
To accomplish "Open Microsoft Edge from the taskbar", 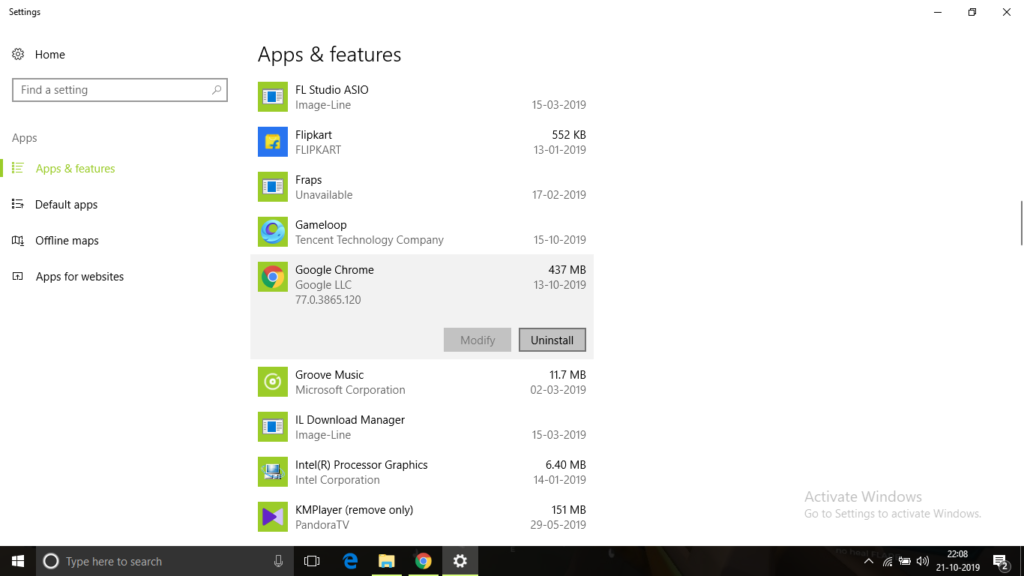I will coord(351,561).
